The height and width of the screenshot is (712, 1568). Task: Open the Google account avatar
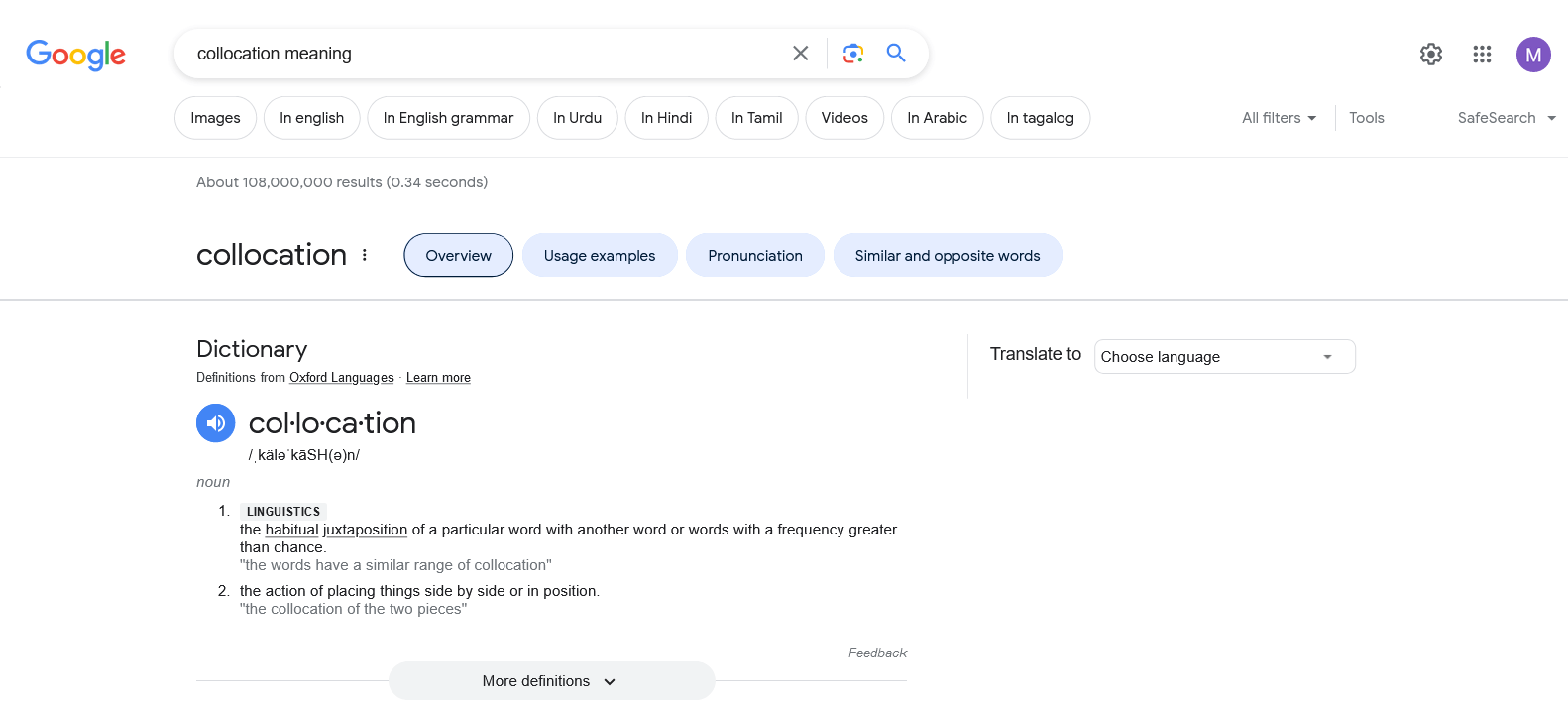point(1532,55)
